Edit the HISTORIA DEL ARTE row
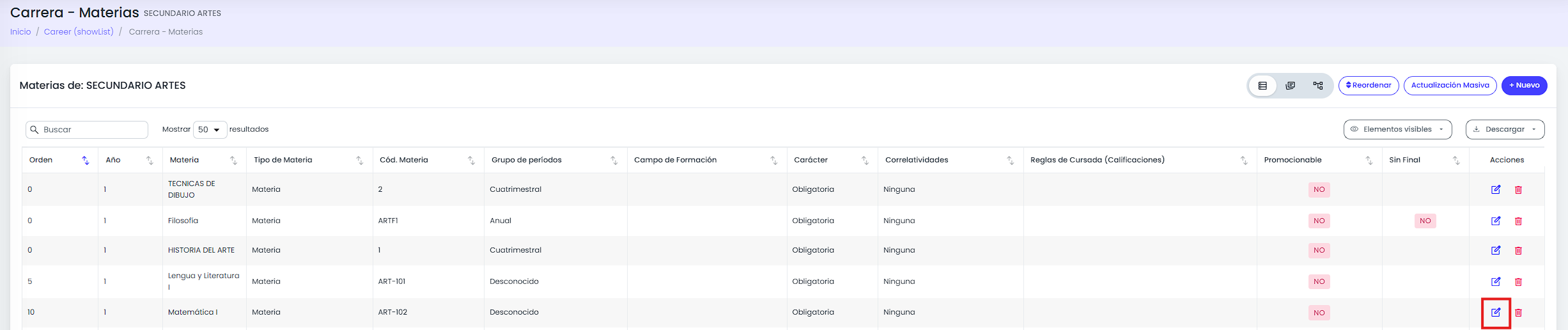Screen dimensions: 1568x330 pos(1496,250)
